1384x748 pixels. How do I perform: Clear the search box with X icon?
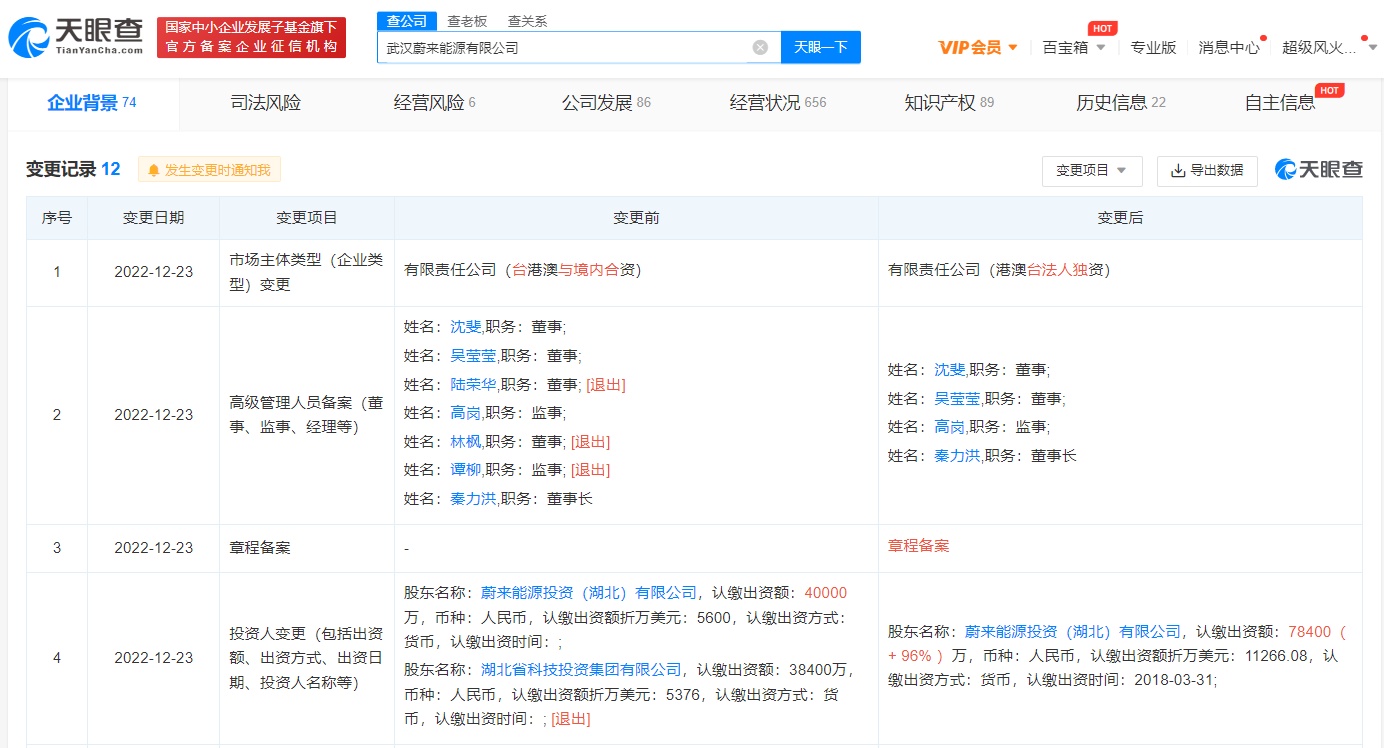click(760, 47)
